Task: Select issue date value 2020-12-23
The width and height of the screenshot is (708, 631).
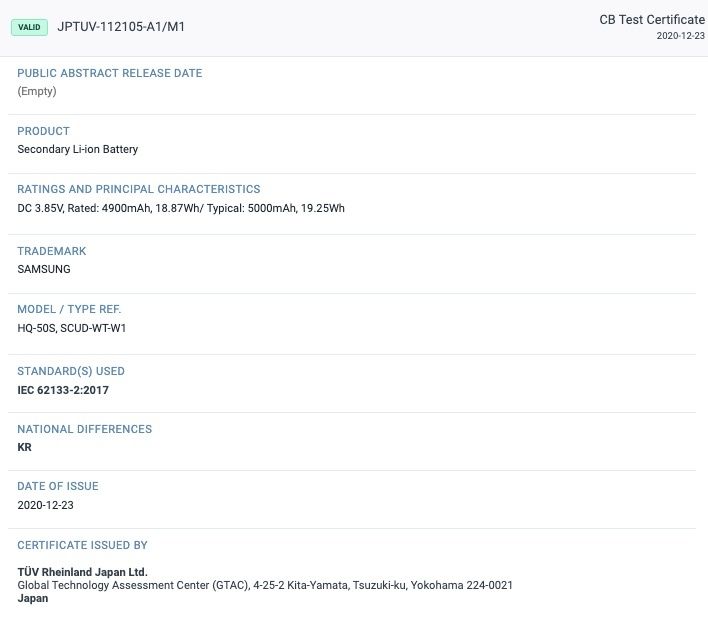Action: [x=46, y=505]
